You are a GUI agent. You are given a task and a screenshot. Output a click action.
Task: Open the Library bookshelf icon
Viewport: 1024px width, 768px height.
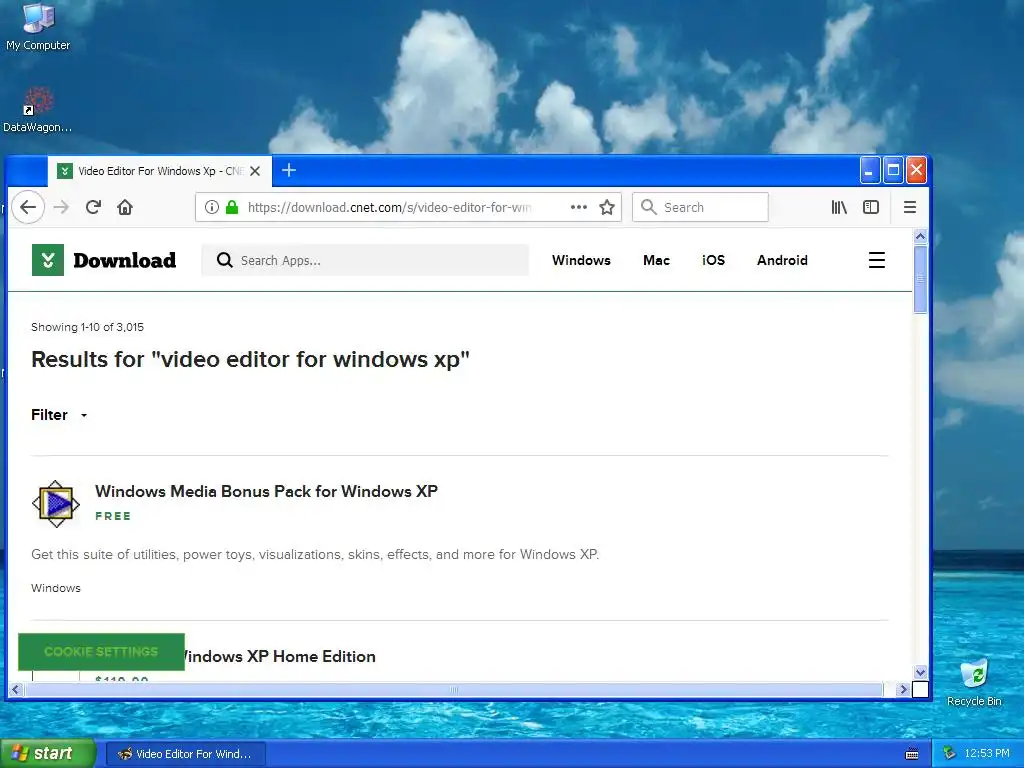[x=839, y=207]
